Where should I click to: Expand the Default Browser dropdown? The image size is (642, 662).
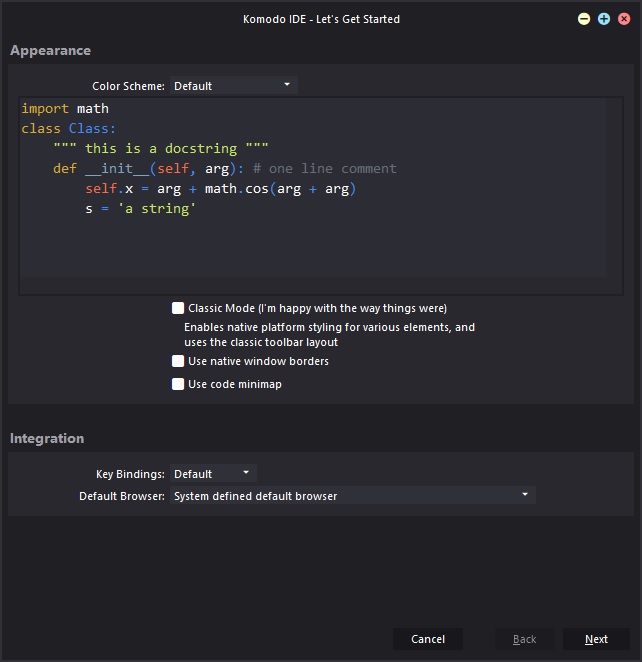coord(353,496)
